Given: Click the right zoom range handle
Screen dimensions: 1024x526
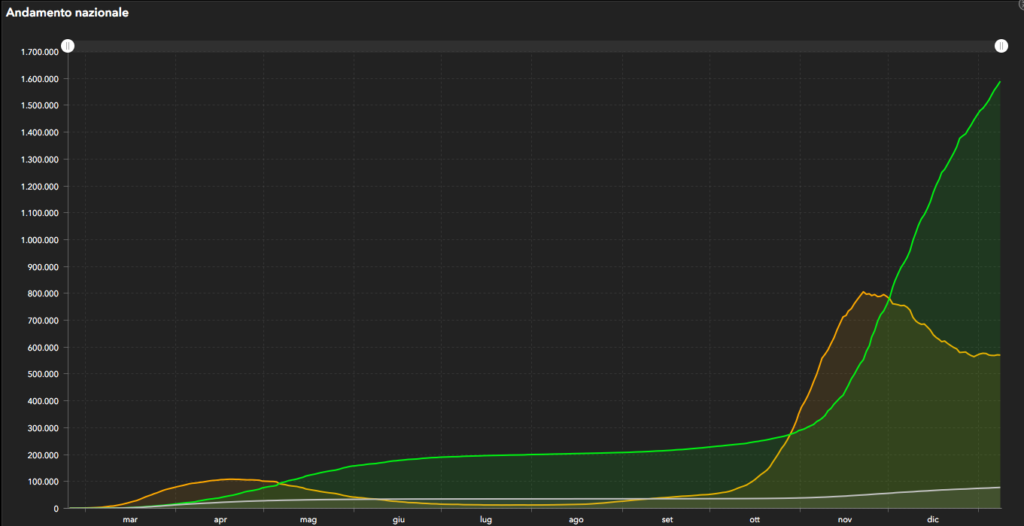Looking at the screenshot, I should tap(1000, 46).
